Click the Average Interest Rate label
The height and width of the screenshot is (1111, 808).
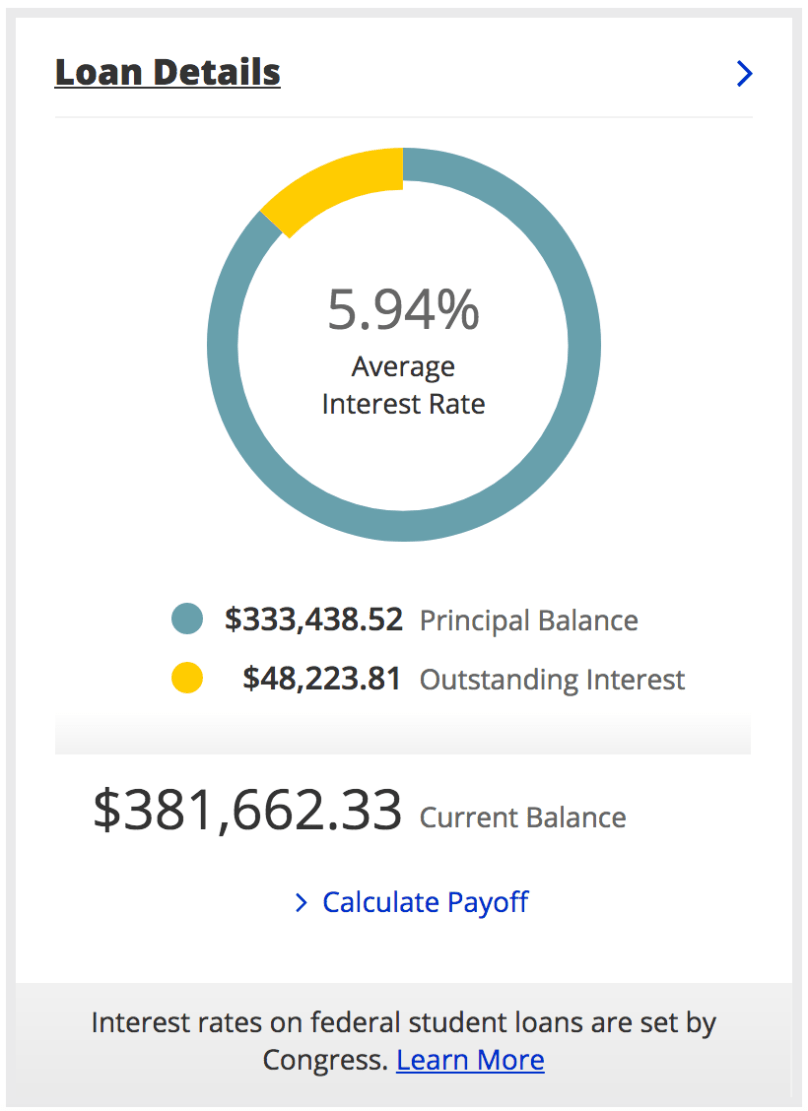point(403,386)
